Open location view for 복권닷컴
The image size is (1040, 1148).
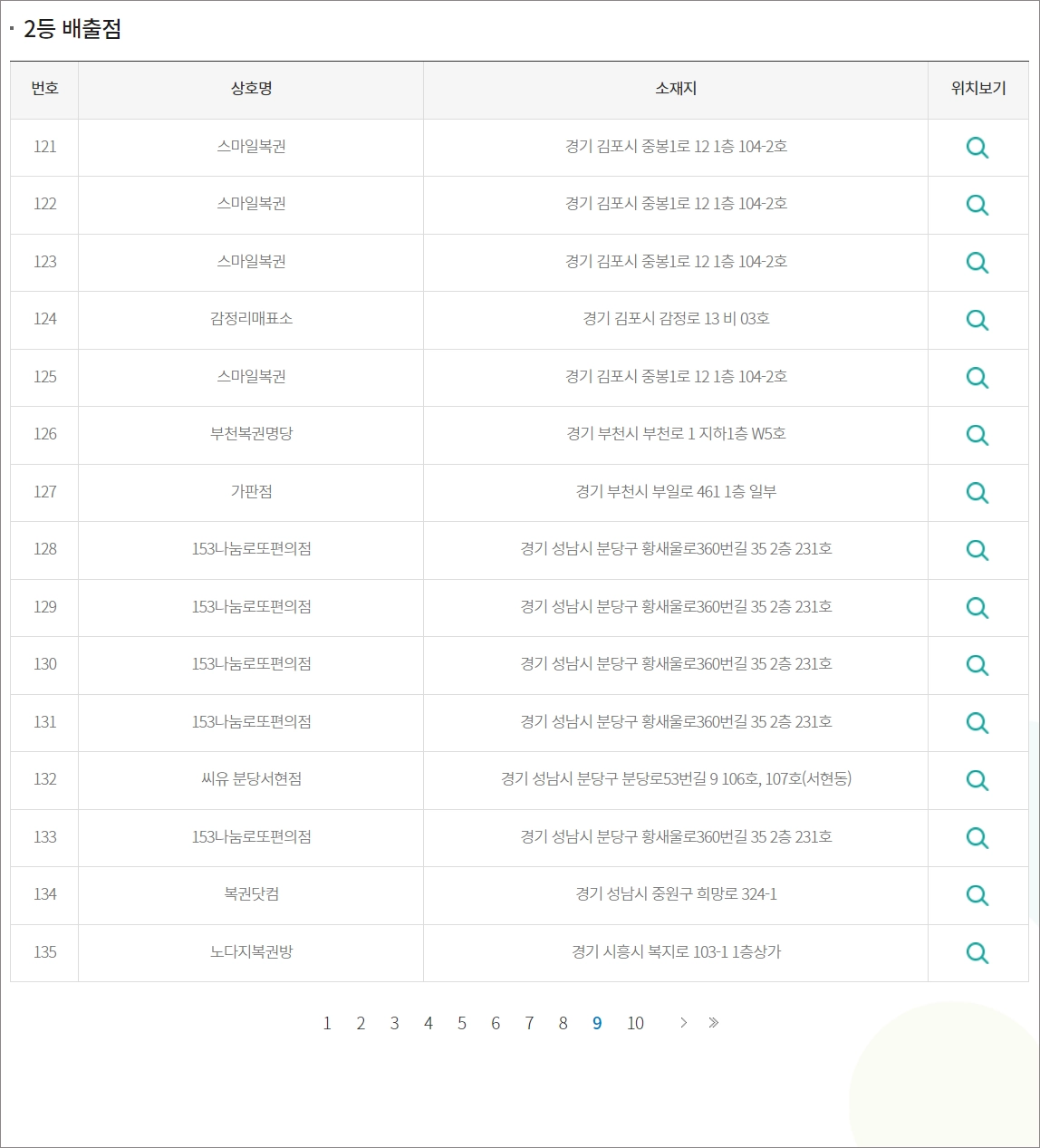977,895
